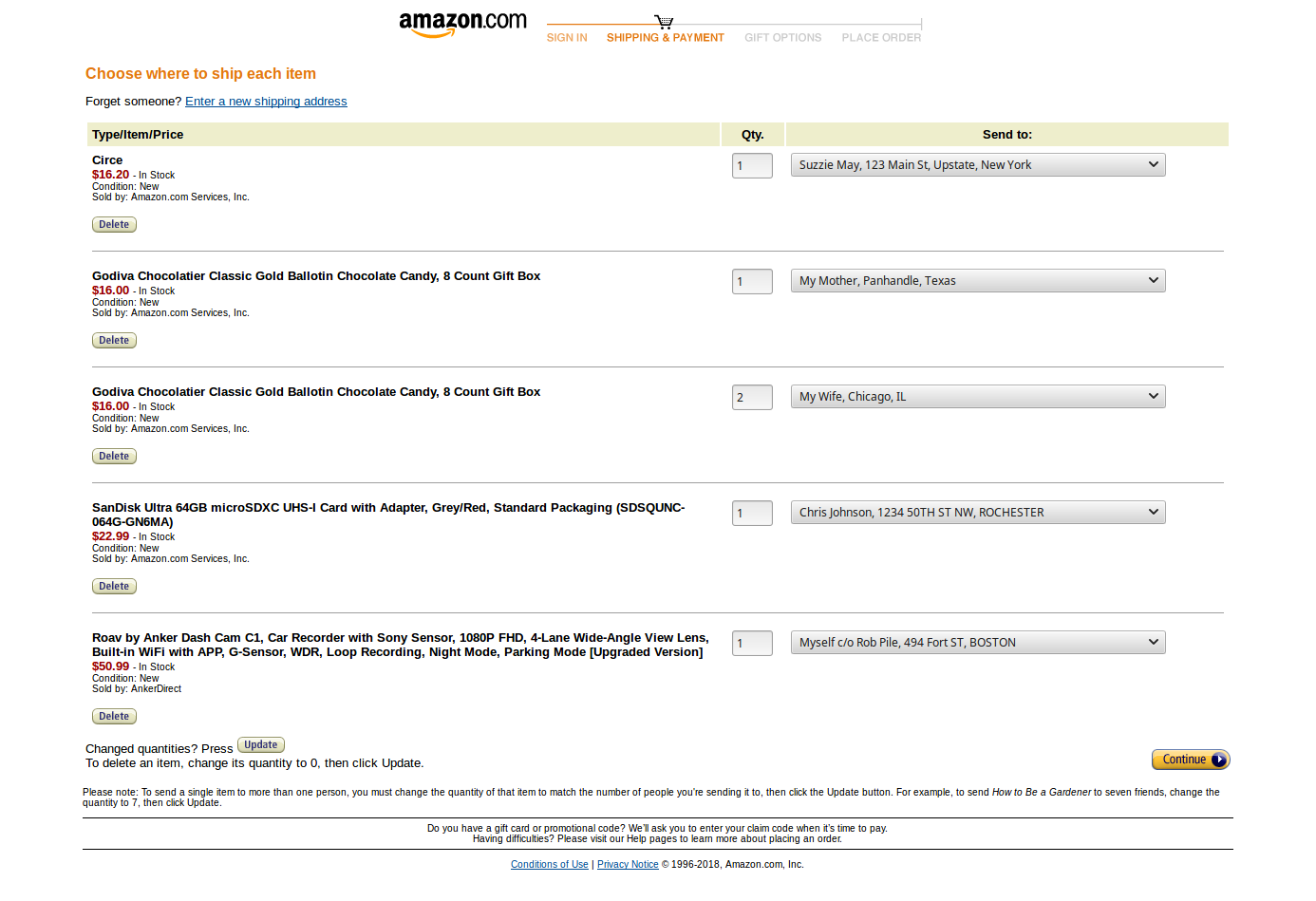The height and width of the screenshot is (901, 1316).
Task: Click the Amazon.com logo
Action: point(462,24)
